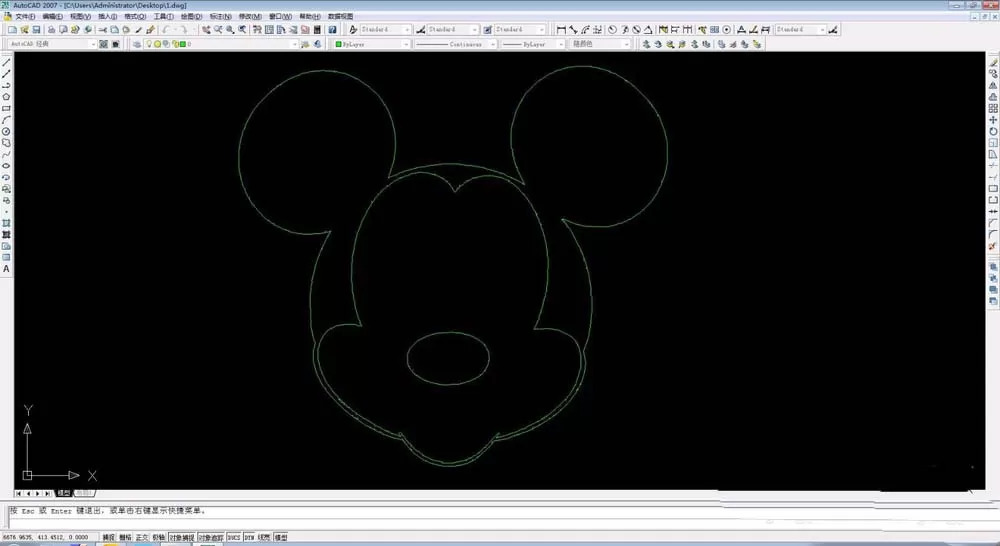Select the Ellipse draw tool
The height and width of the screenshot is (546, 1000).
tap(6, 166)
